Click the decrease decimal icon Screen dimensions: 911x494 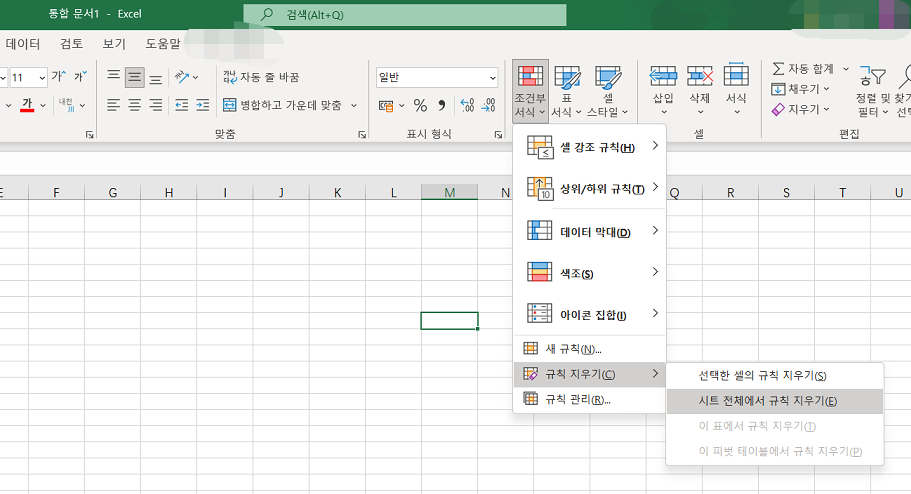489,105
